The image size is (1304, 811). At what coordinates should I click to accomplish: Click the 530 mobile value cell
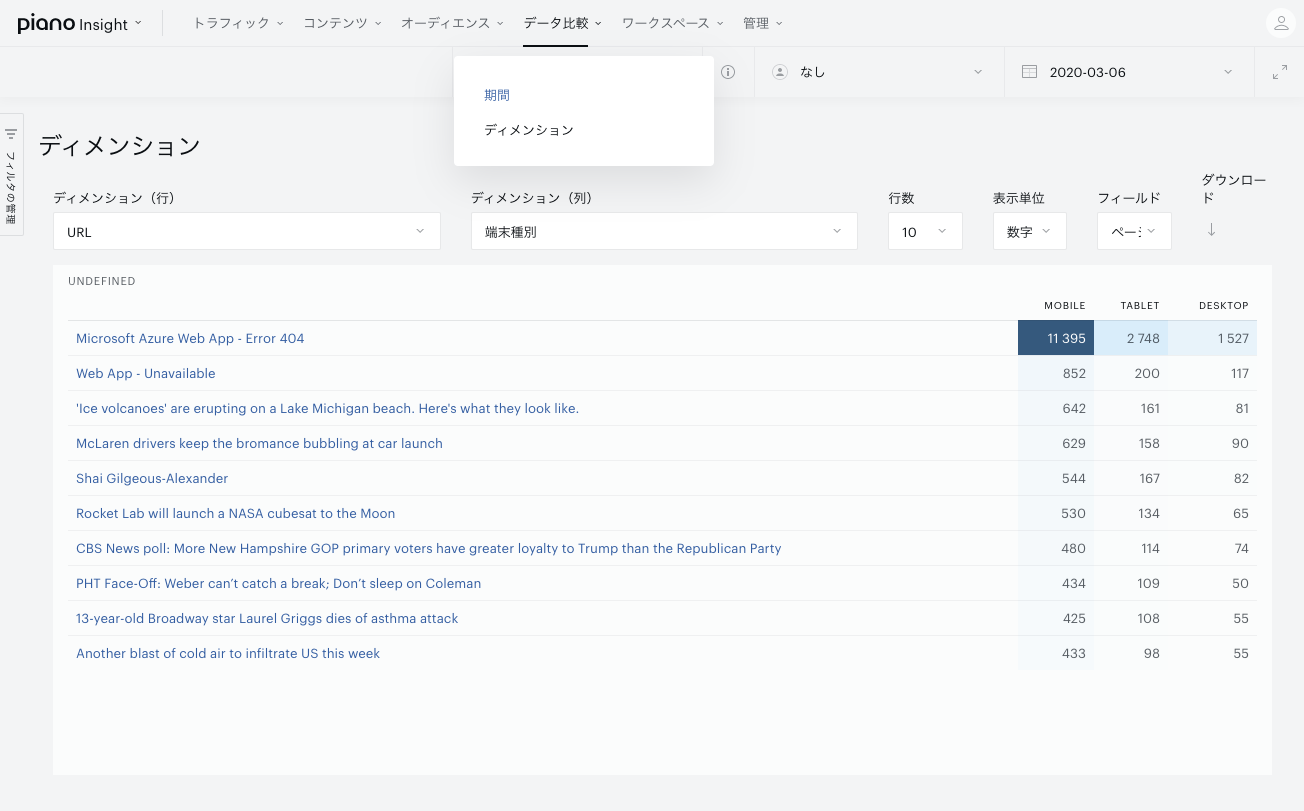point(1056,513)
